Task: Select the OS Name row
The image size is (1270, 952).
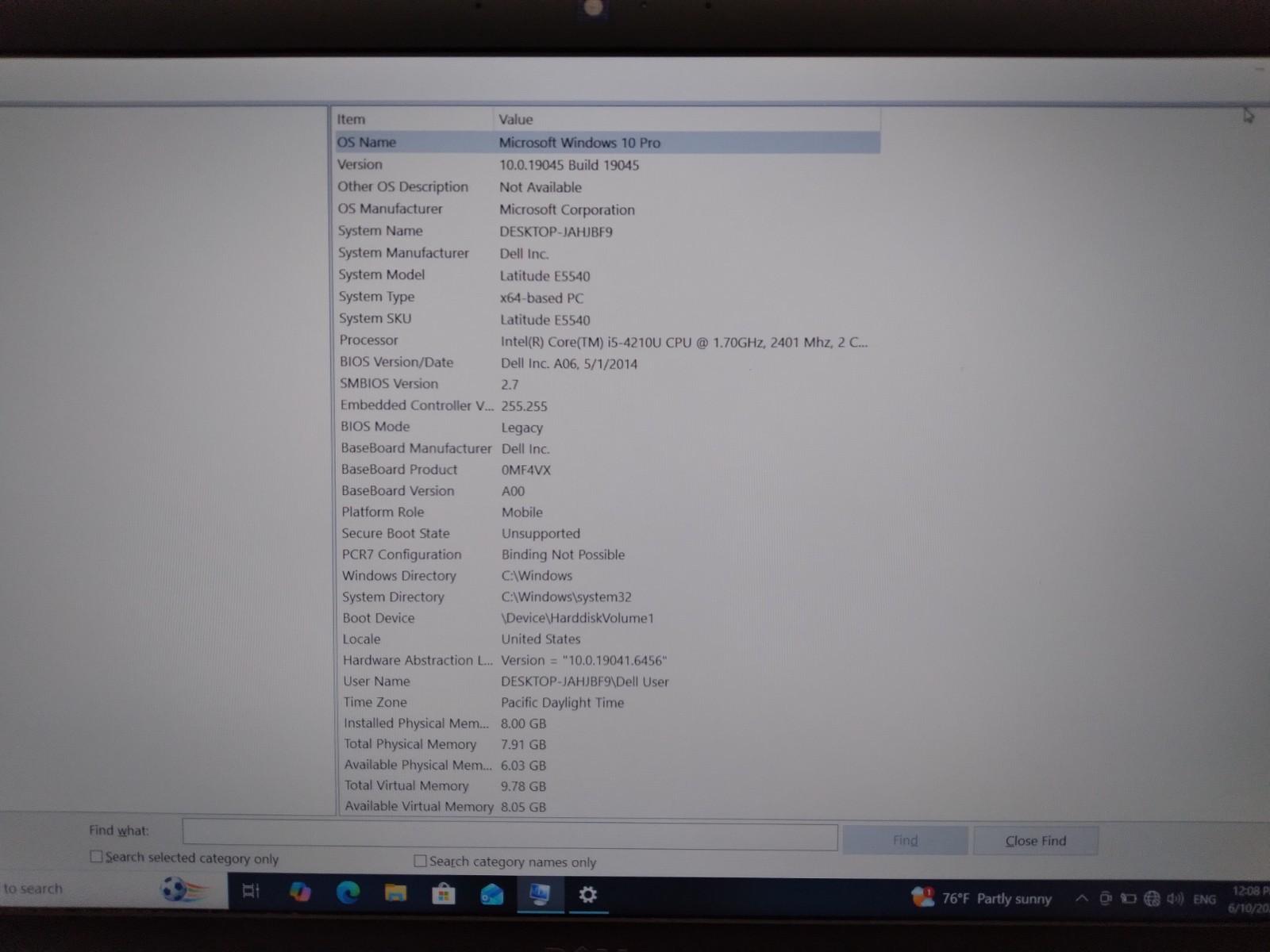Action: [x=607, y=142]
